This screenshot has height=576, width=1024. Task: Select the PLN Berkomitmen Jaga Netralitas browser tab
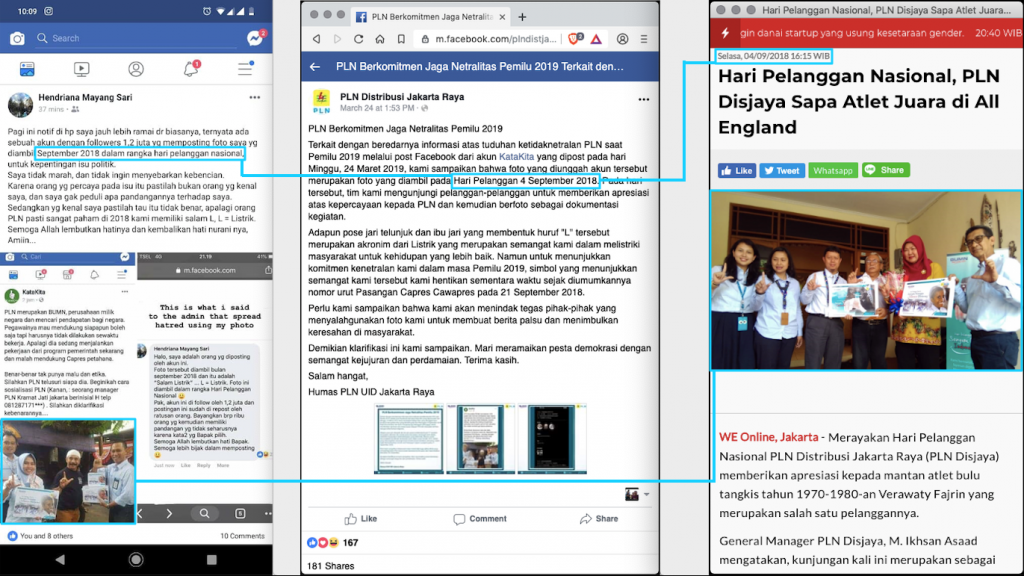431,17
